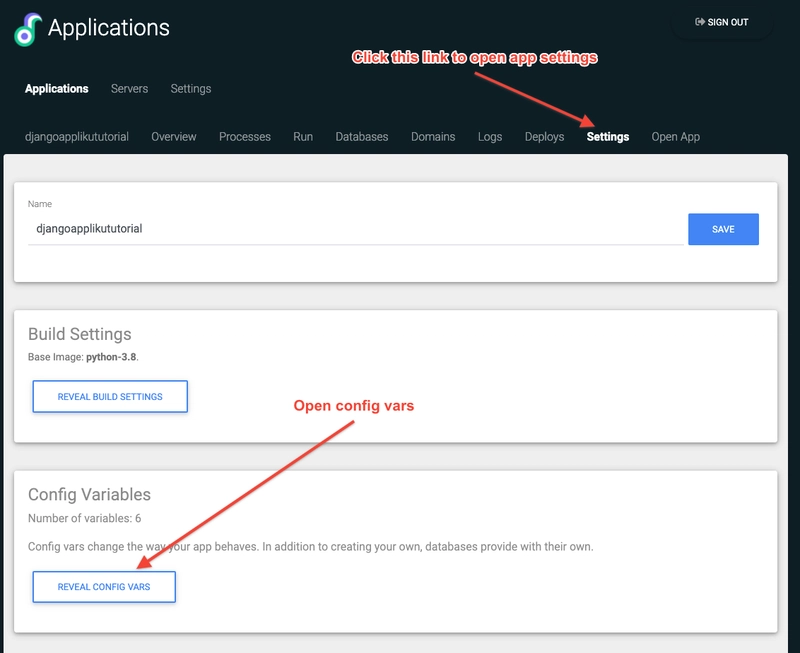Switch to the Overview tab
The height and width of the screenshot is (653, 800).
tap(173, 137)
